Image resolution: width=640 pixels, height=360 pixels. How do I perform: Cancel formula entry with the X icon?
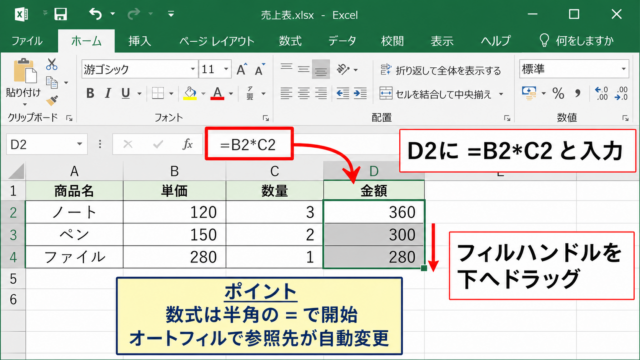(128, 144)
